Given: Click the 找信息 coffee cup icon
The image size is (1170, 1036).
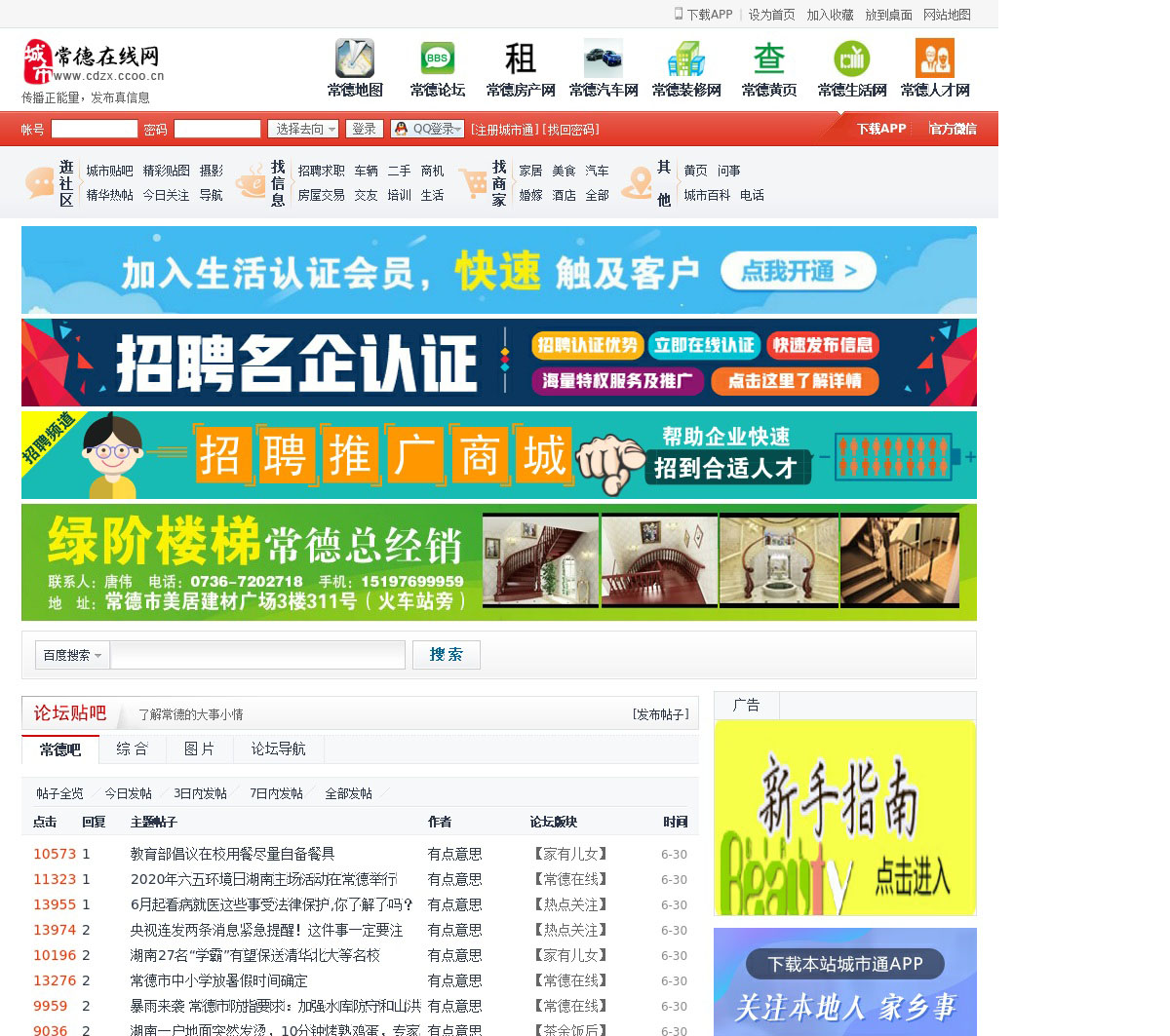Looking at the screenshot, I should [251, 182].
